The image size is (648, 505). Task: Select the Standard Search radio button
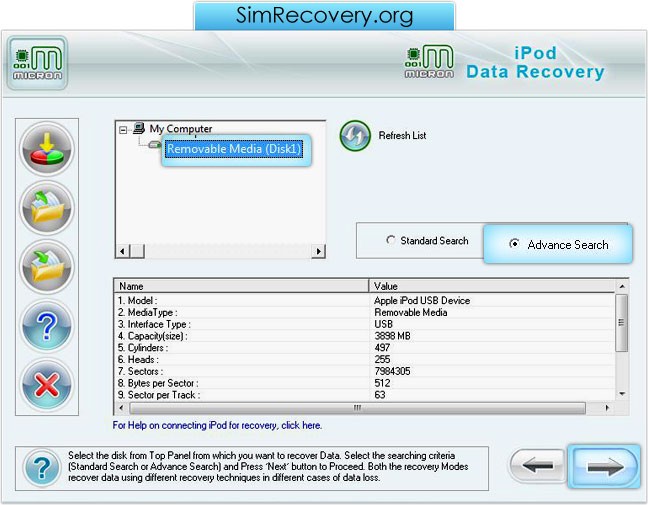pyautogui.click(x=390, y=240)
